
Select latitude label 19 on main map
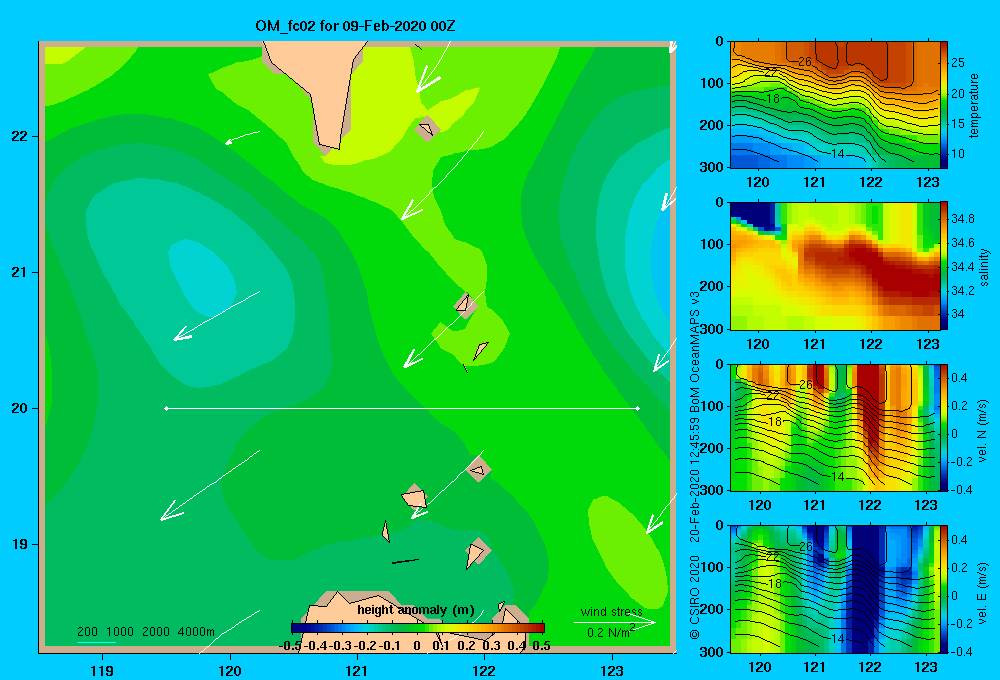(20, 544)
